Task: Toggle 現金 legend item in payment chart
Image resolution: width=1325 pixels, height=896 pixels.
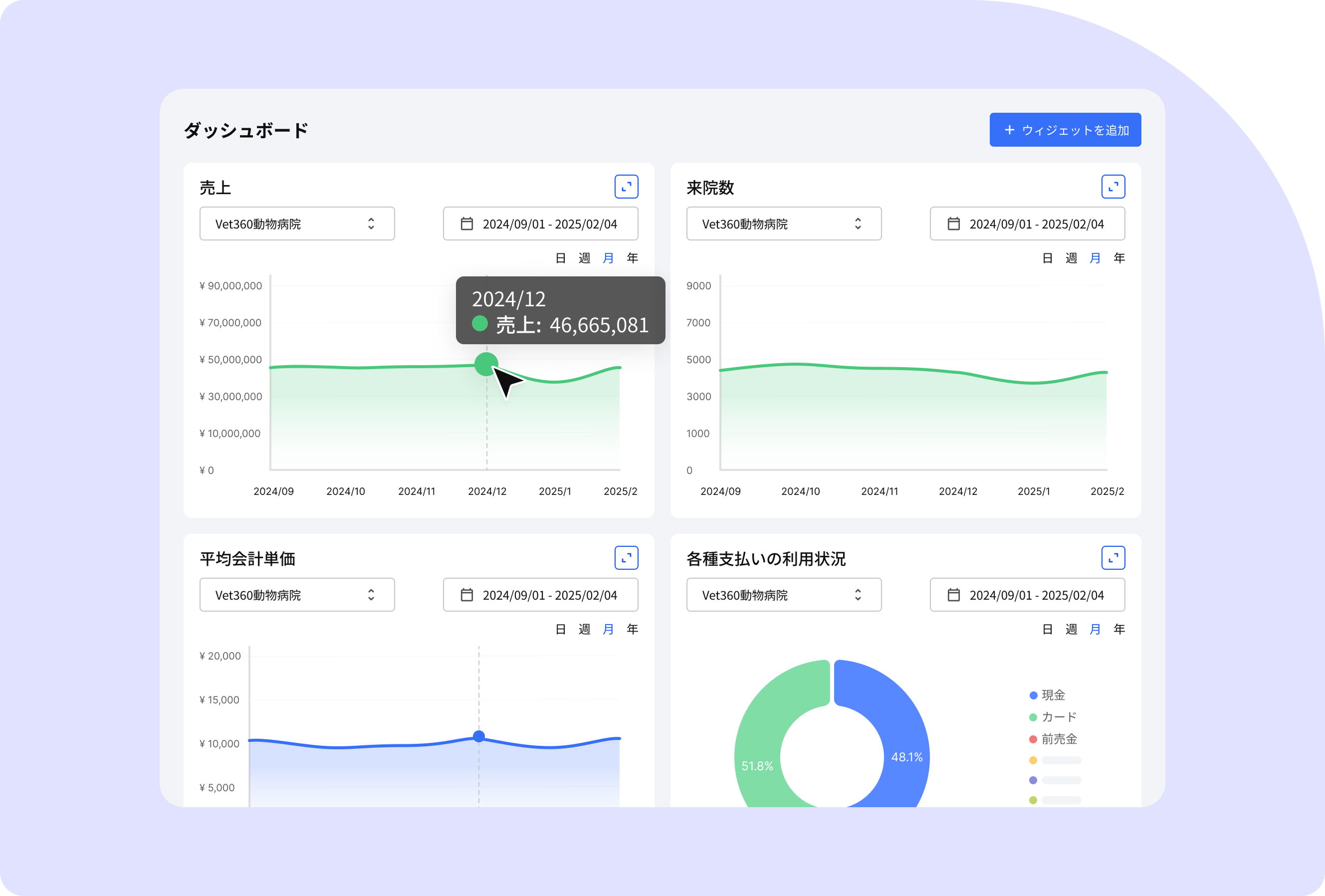Action: pos(1047,695)
